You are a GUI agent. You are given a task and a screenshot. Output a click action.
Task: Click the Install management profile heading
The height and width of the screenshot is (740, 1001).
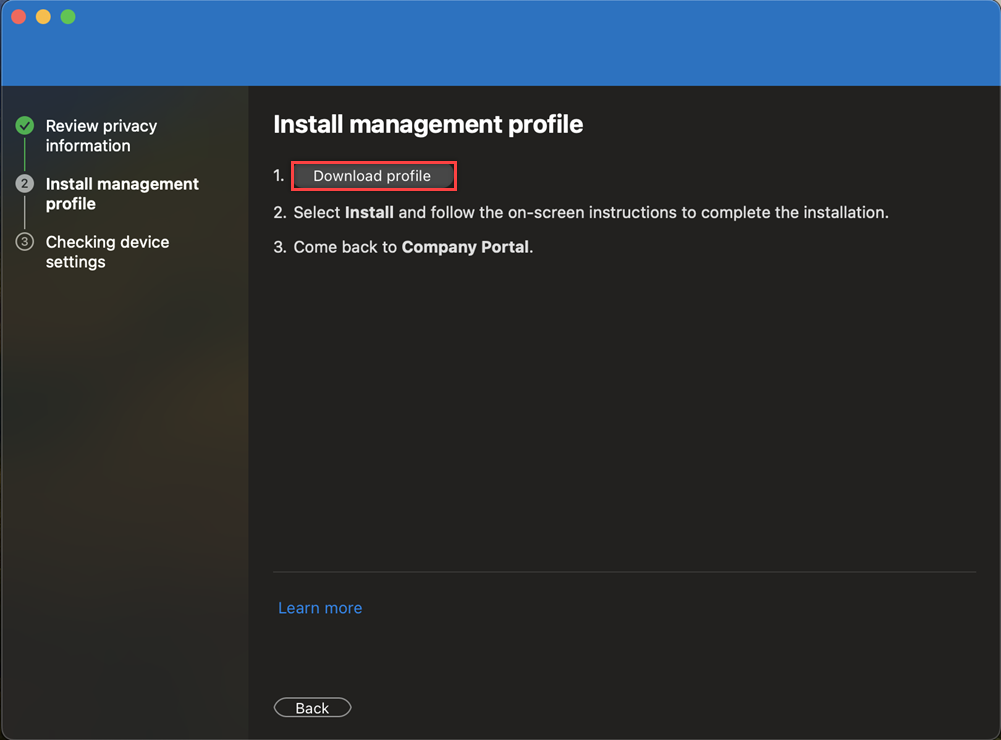coord(428,124)
